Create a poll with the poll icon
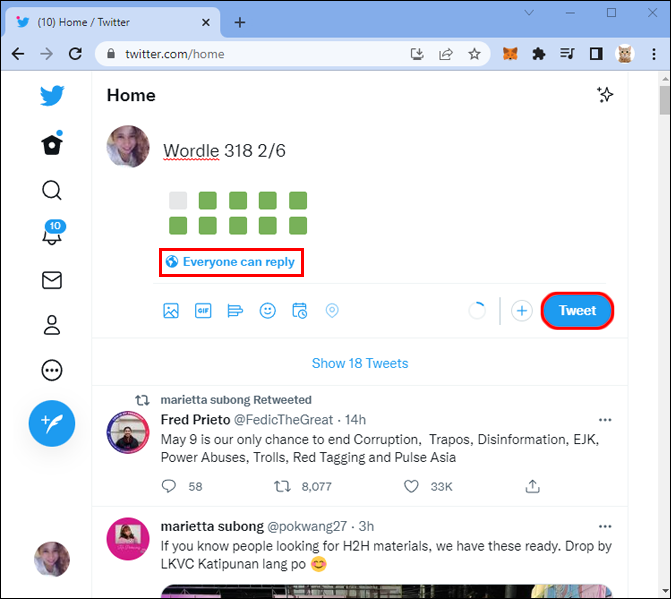671x599 pixels. (x=235, y=311)
